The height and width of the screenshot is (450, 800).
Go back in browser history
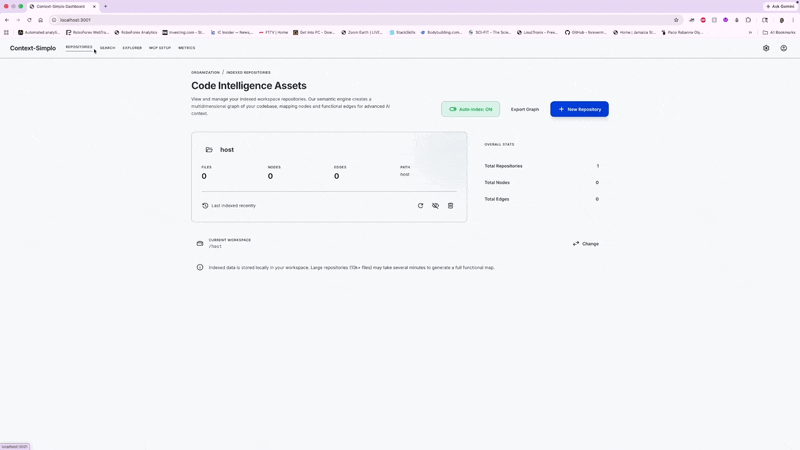(x=7, y=20)
